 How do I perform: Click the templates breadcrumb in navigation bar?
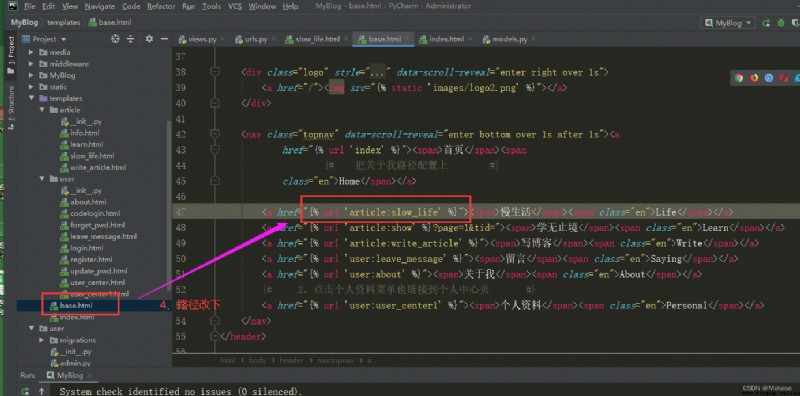coord(64,23)
